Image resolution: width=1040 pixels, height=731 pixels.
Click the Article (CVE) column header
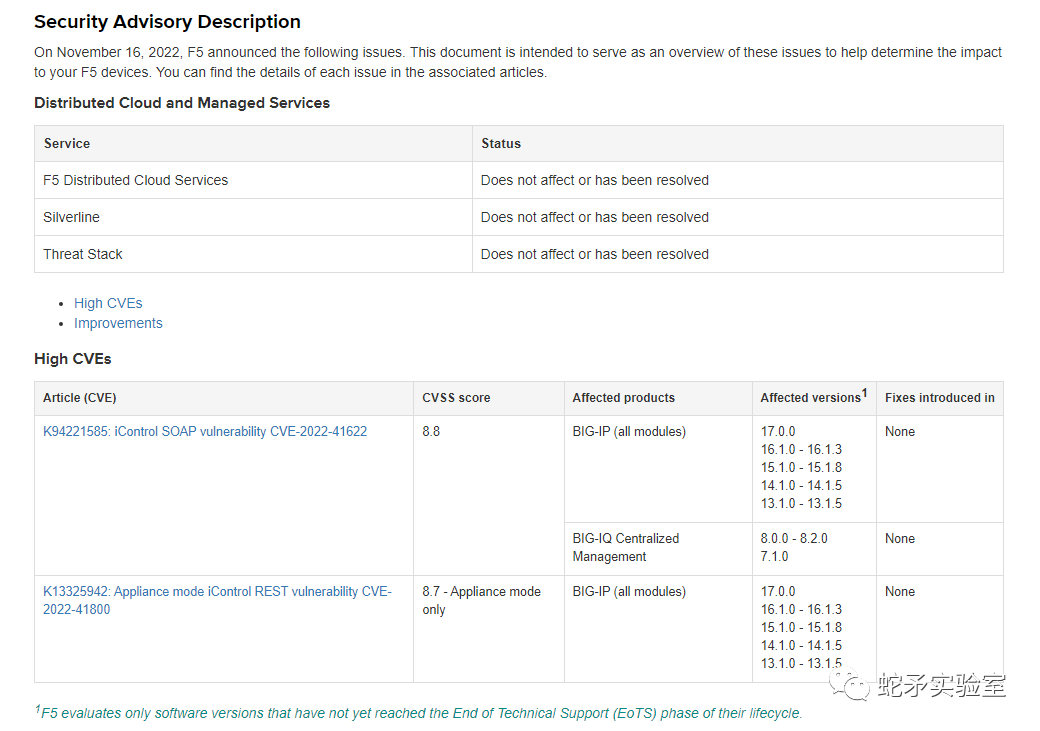click(x=79, y=397)
